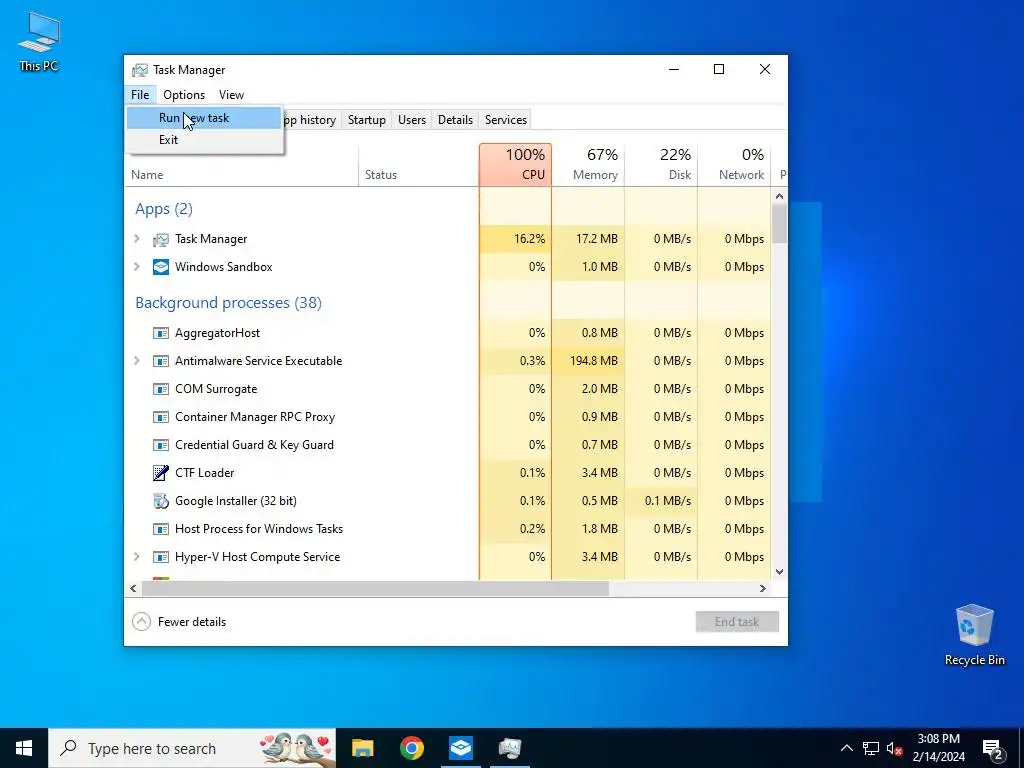Click the Task Manager taskbar icon

point(509,748)
